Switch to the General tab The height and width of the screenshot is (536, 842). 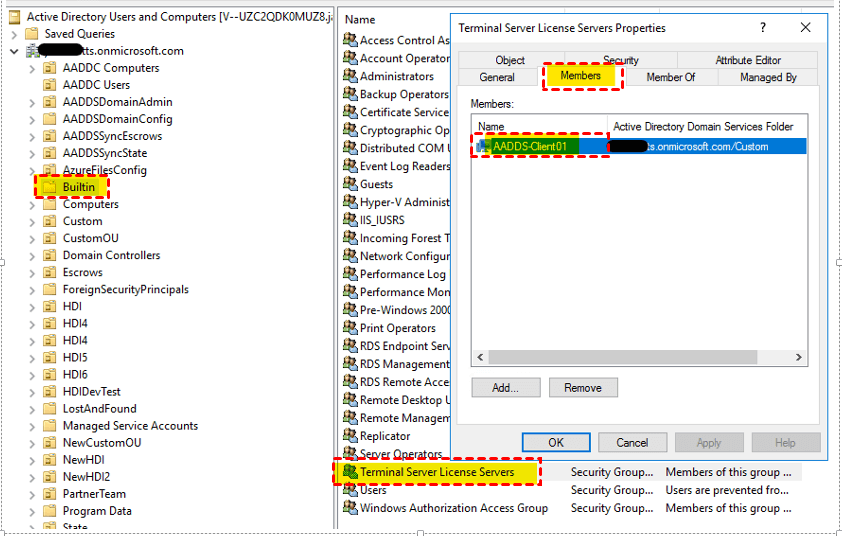click(497, 77)
